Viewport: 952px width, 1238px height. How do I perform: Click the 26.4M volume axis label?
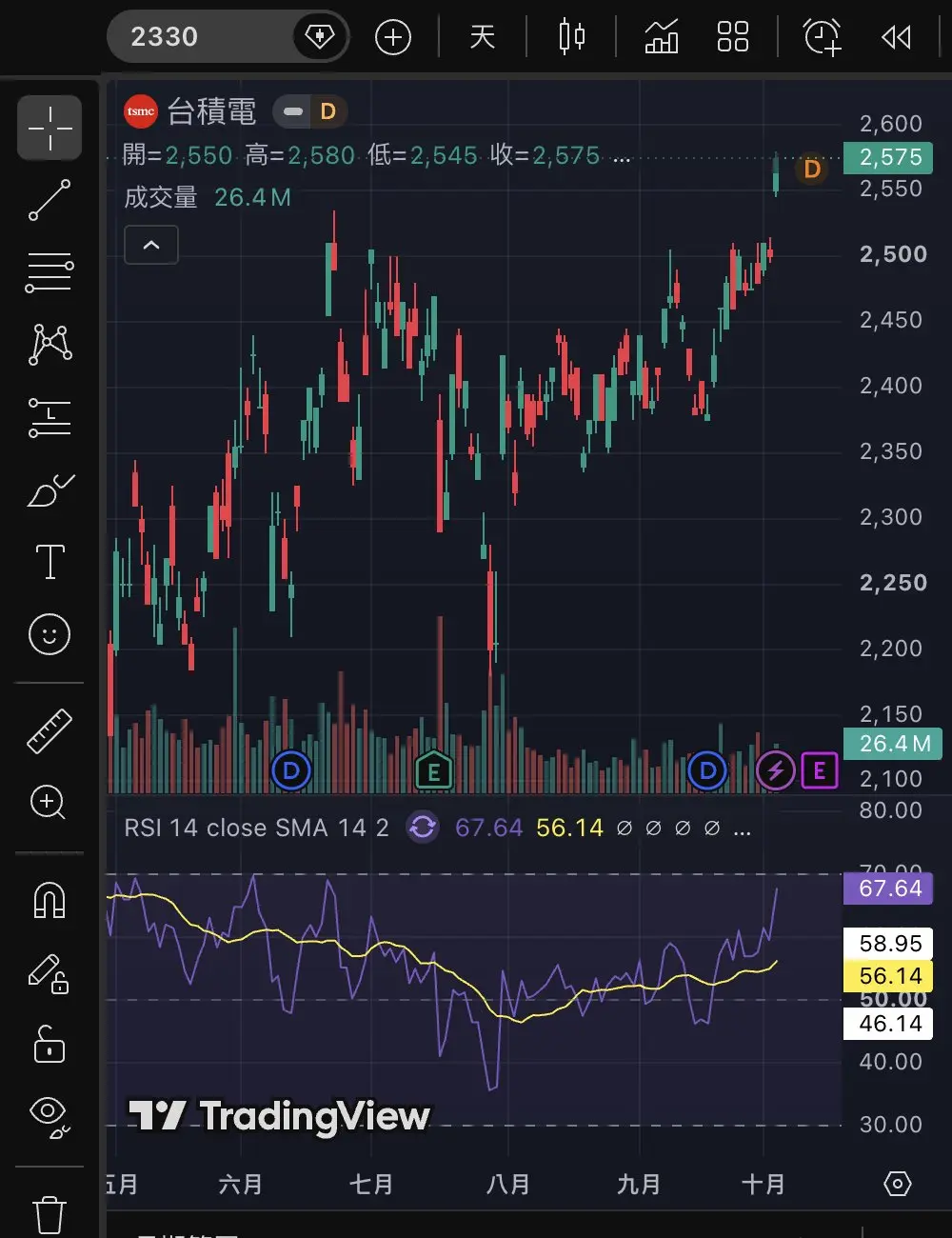[x=892, y=744]
